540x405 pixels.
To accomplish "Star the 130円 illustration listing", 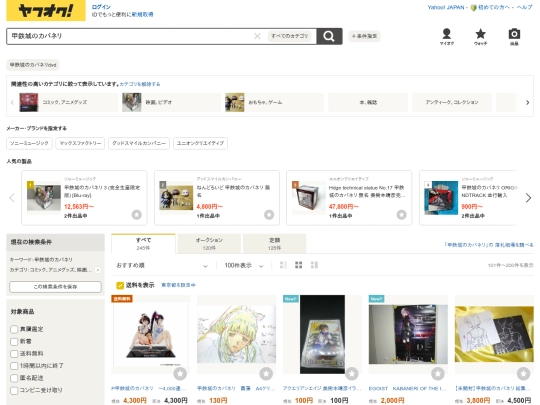I will (266, 373).
